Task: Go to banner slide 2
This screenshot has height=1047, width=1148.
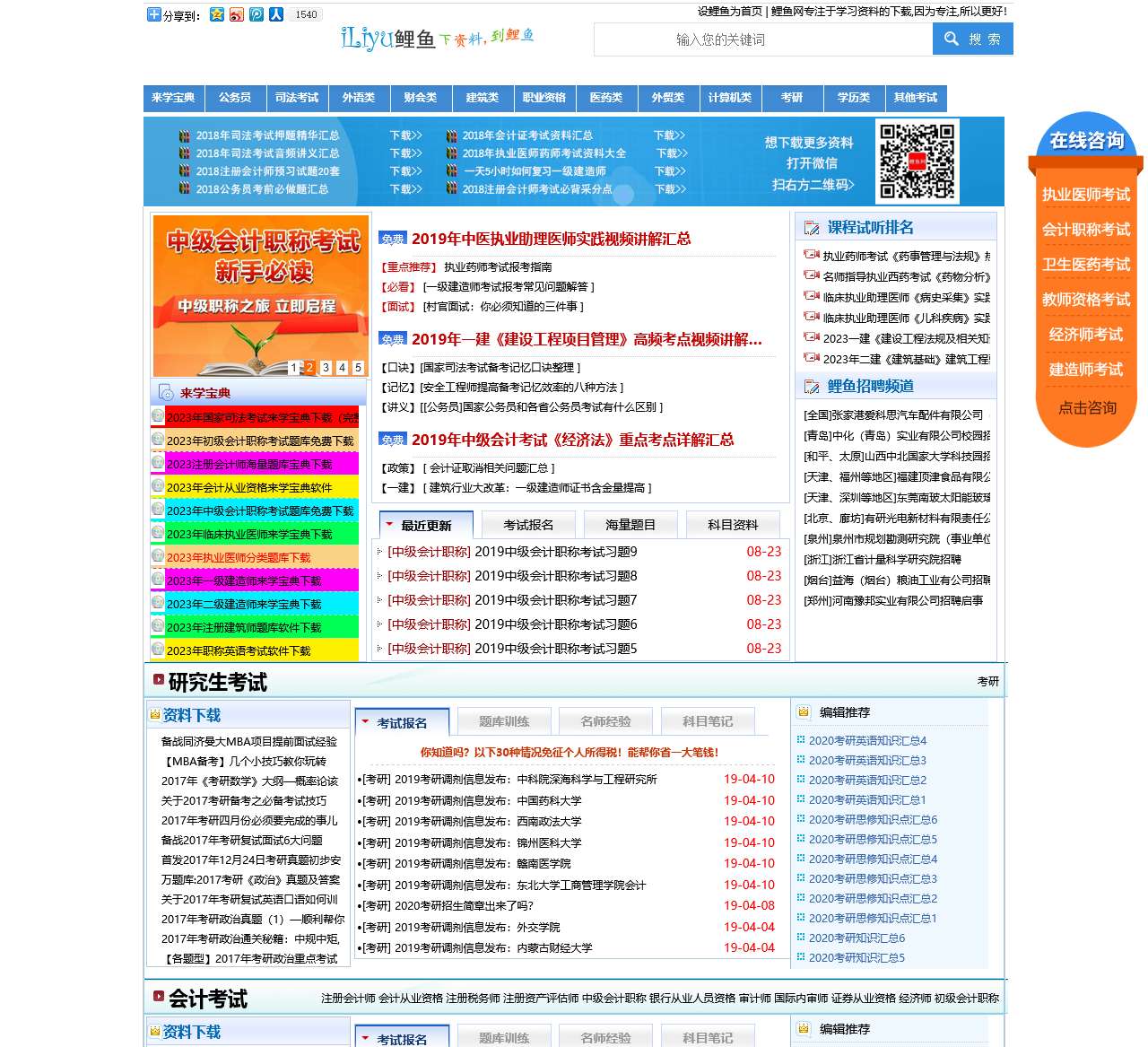Action: [309, 368]
